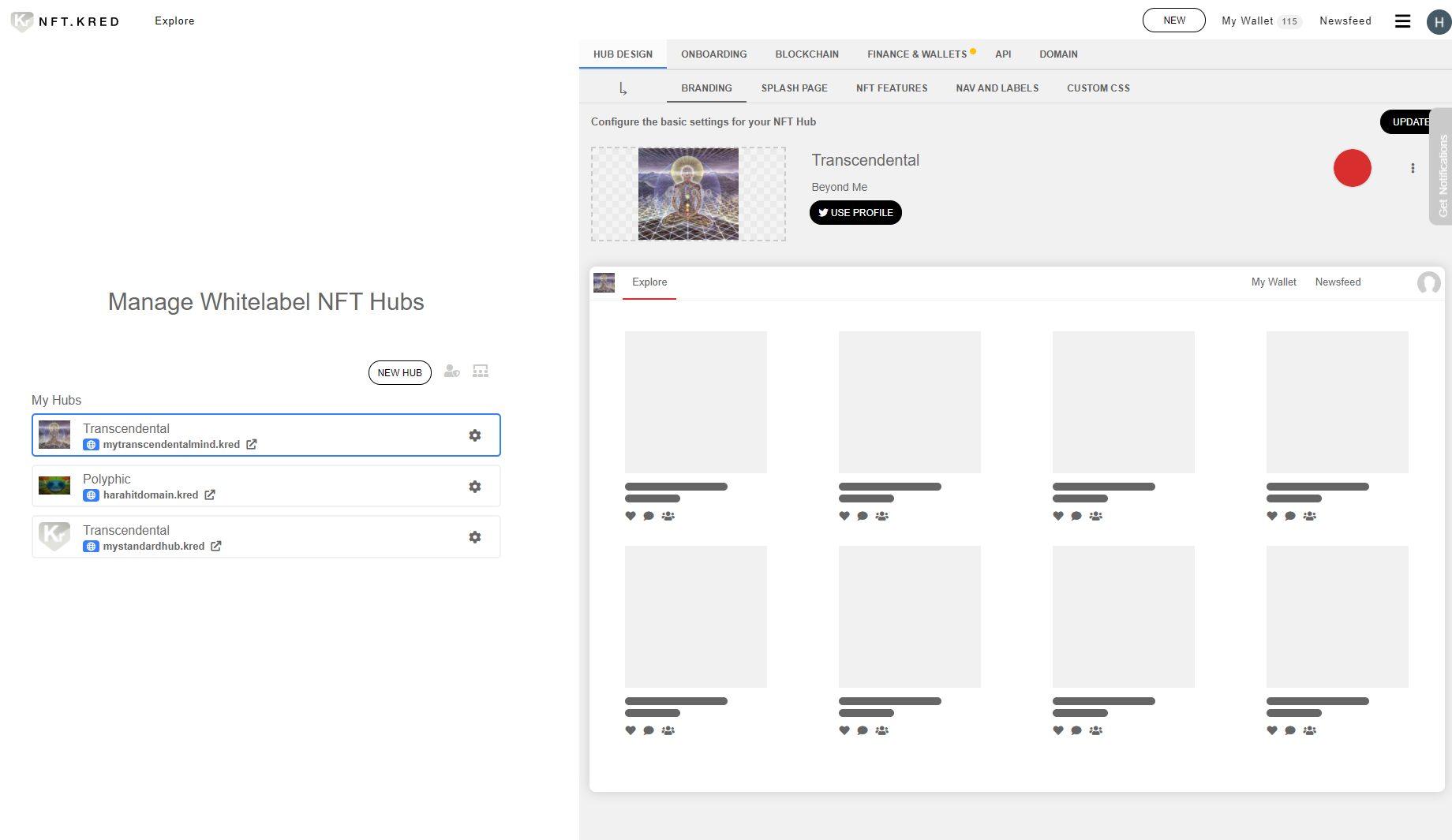Click group icon under first preview card

click(x=668, y=516)
